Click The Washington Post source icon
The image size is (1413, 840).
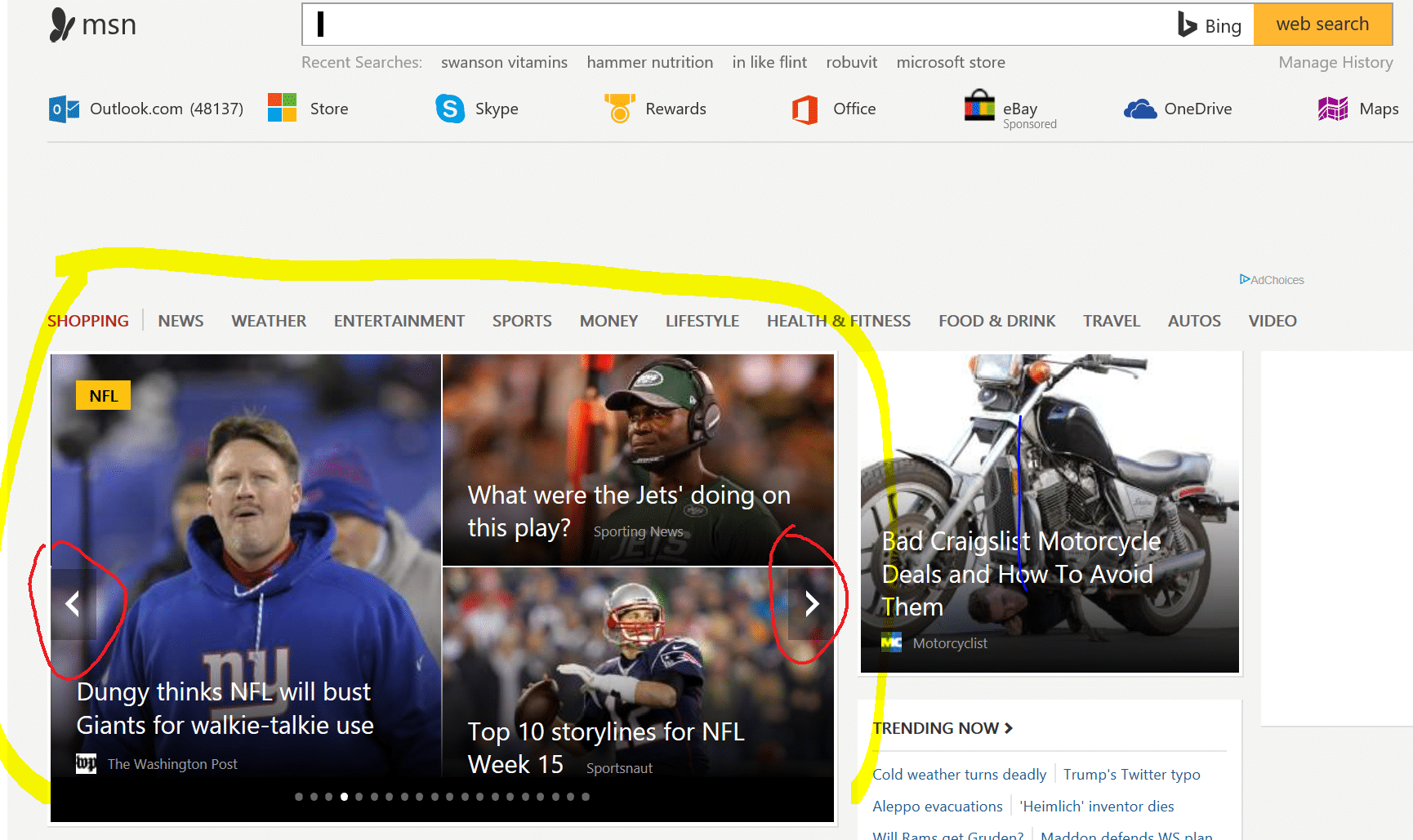point(86,763)
